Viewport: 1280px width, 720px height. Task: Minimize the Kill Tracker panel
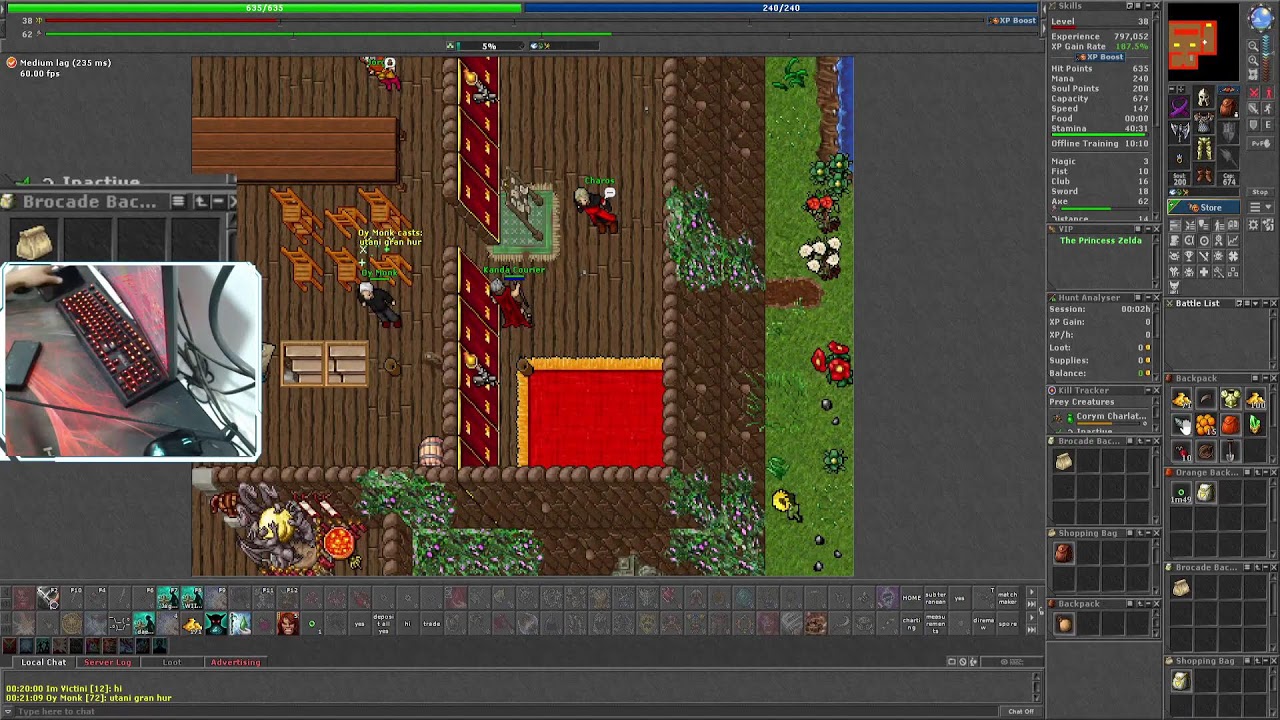(x=1148, y=390)
